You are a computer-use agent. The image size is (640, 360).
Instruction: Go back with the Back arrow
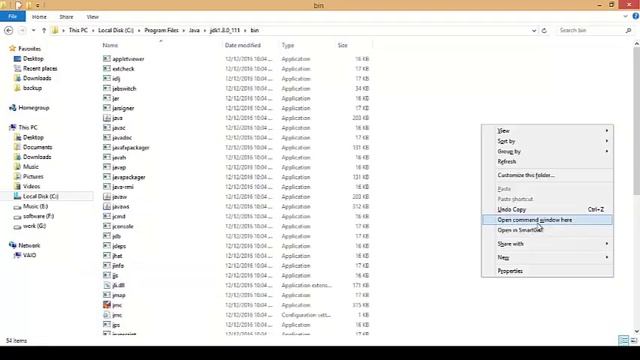[x=8, y=30]
